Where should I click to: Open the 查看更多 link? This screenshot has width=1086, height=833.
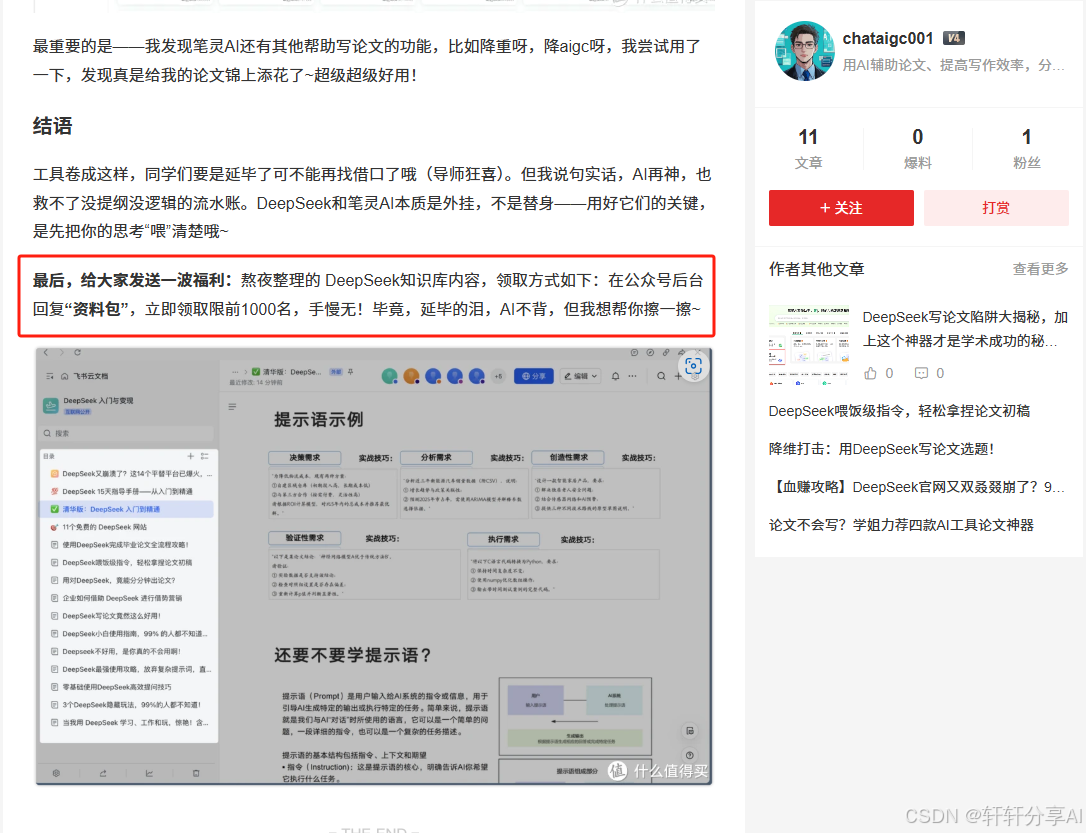[x=1040, y=269]
